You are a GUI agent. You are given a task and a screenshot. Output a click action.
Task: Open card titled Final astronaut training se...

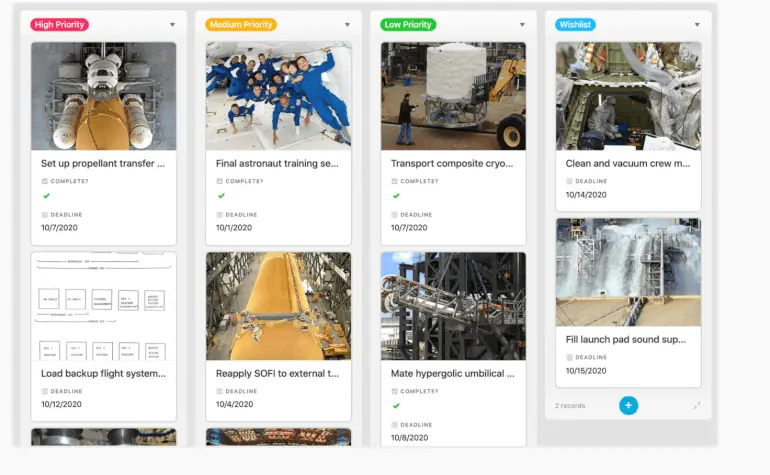[x=277, y=164]
